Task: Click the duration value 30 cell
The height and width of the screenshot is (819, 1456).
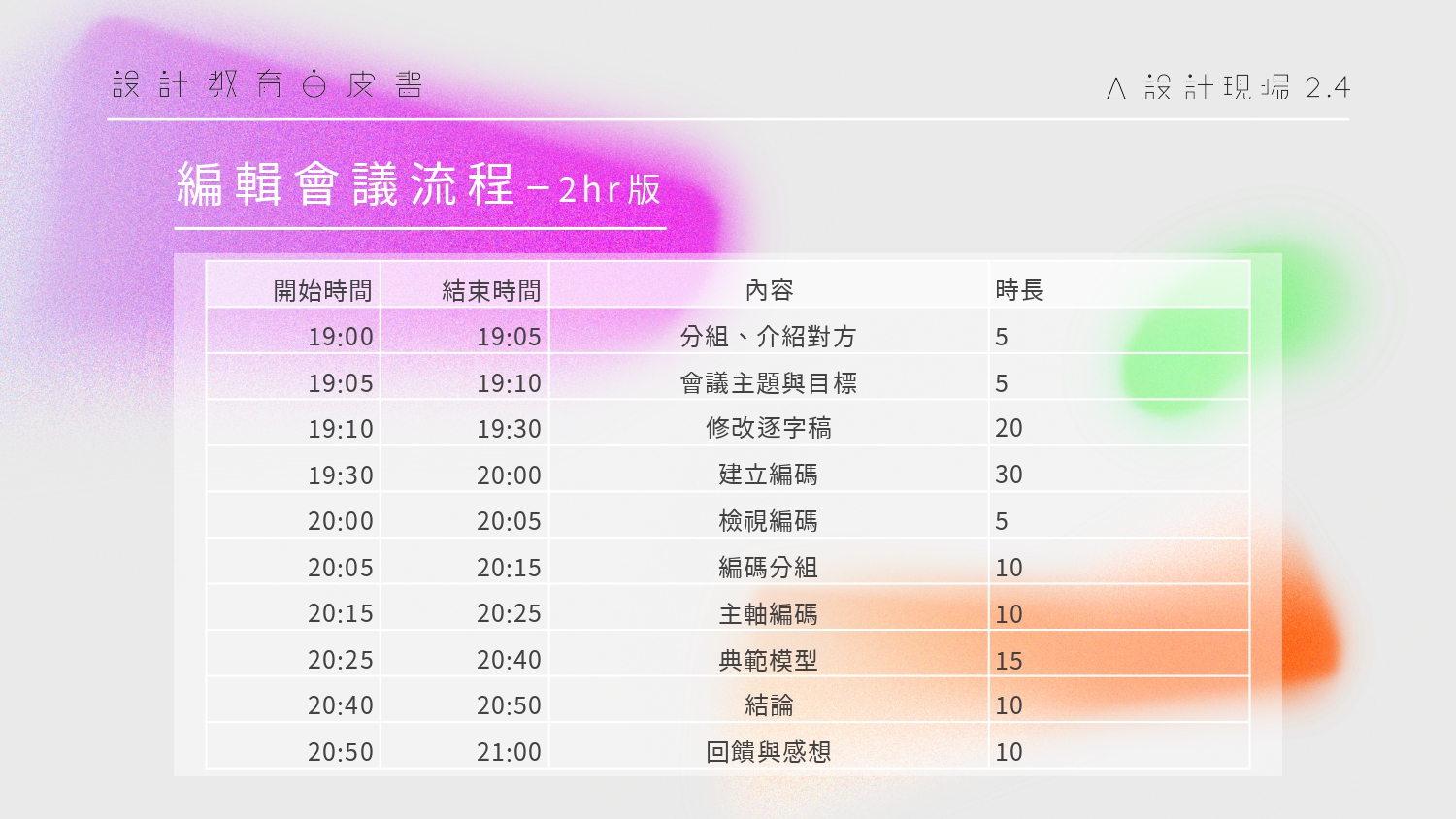Action: pos(1009,475)
